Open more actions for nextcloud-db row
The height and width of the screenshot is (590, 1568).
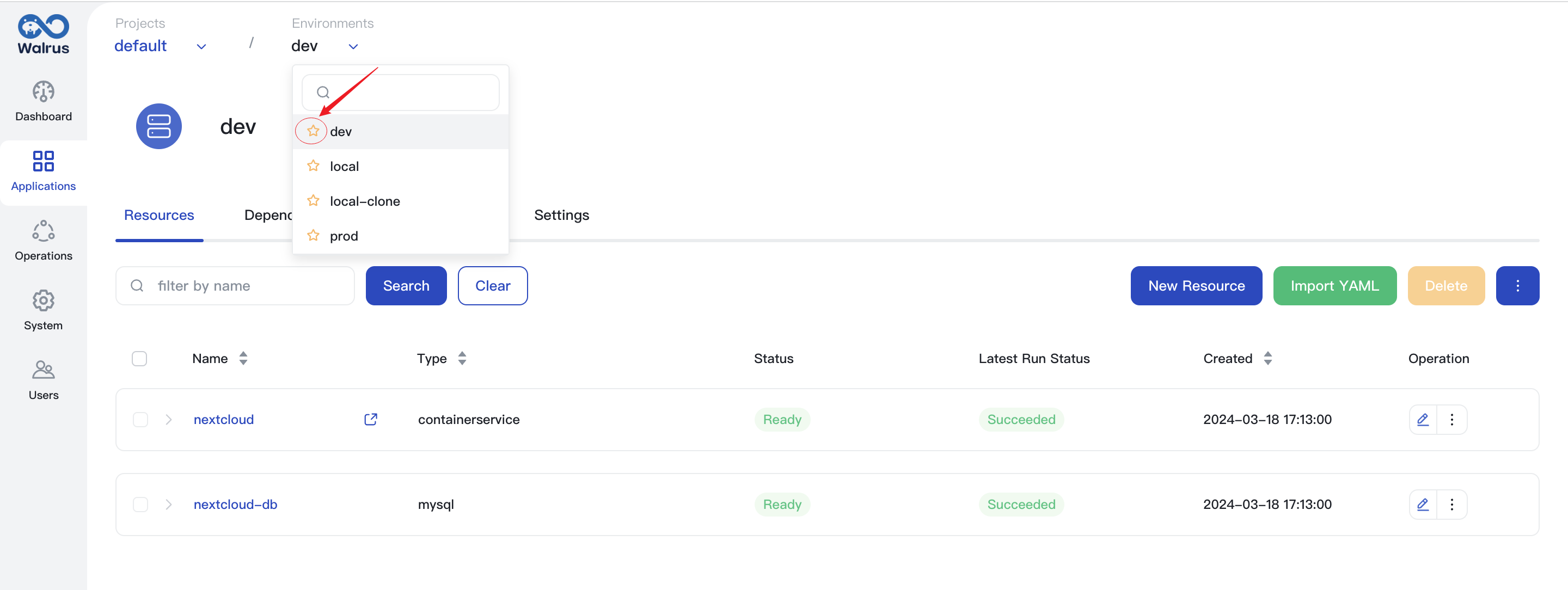tap(1451, 504)
